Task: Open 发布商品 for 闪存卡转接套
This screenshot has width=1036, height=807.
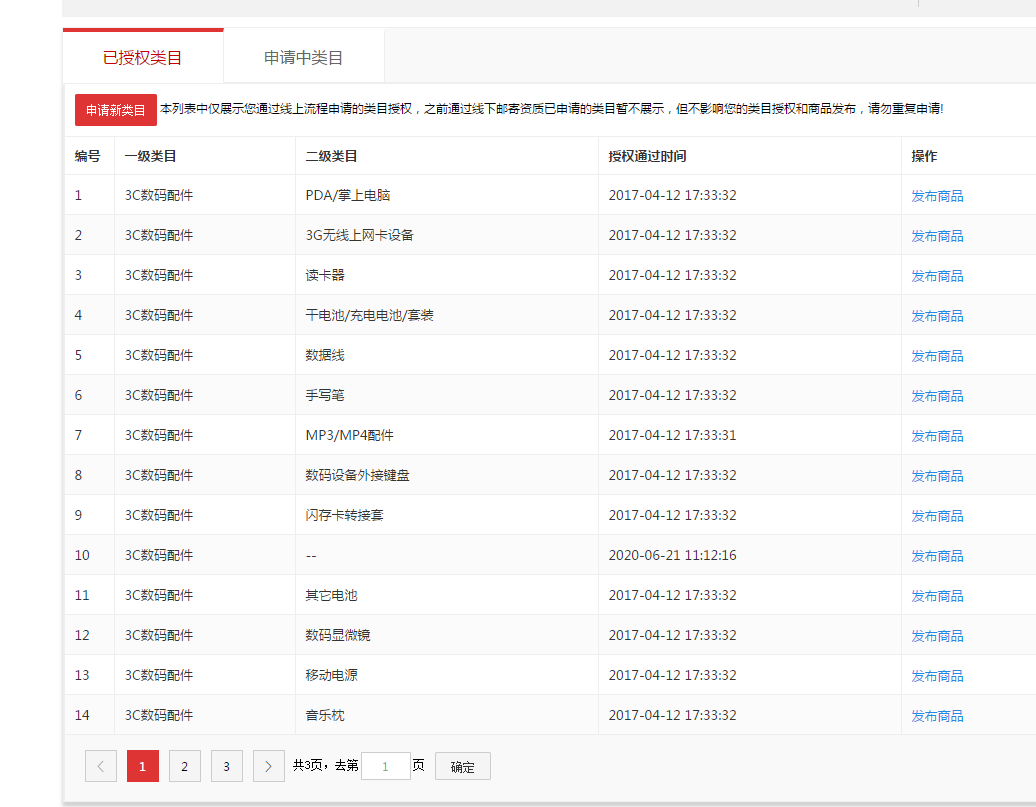Action: 936,515
